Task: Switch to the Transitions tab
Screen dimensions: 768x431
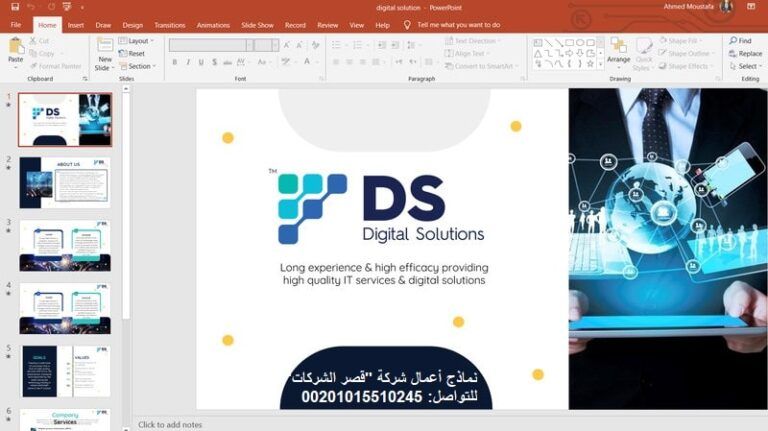Action: click(170, 25)
